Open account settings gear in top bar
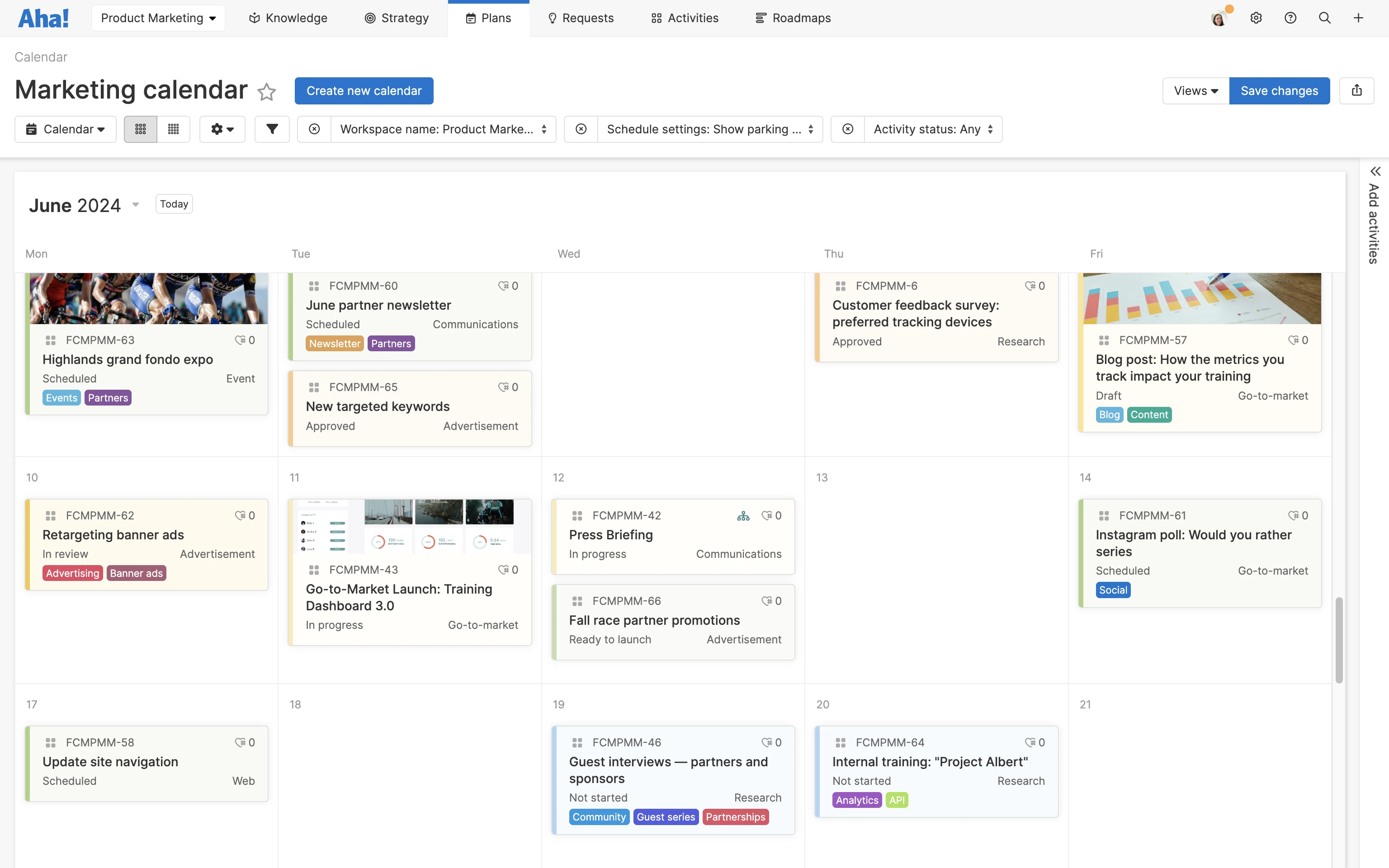 (x=1256, y=18)
